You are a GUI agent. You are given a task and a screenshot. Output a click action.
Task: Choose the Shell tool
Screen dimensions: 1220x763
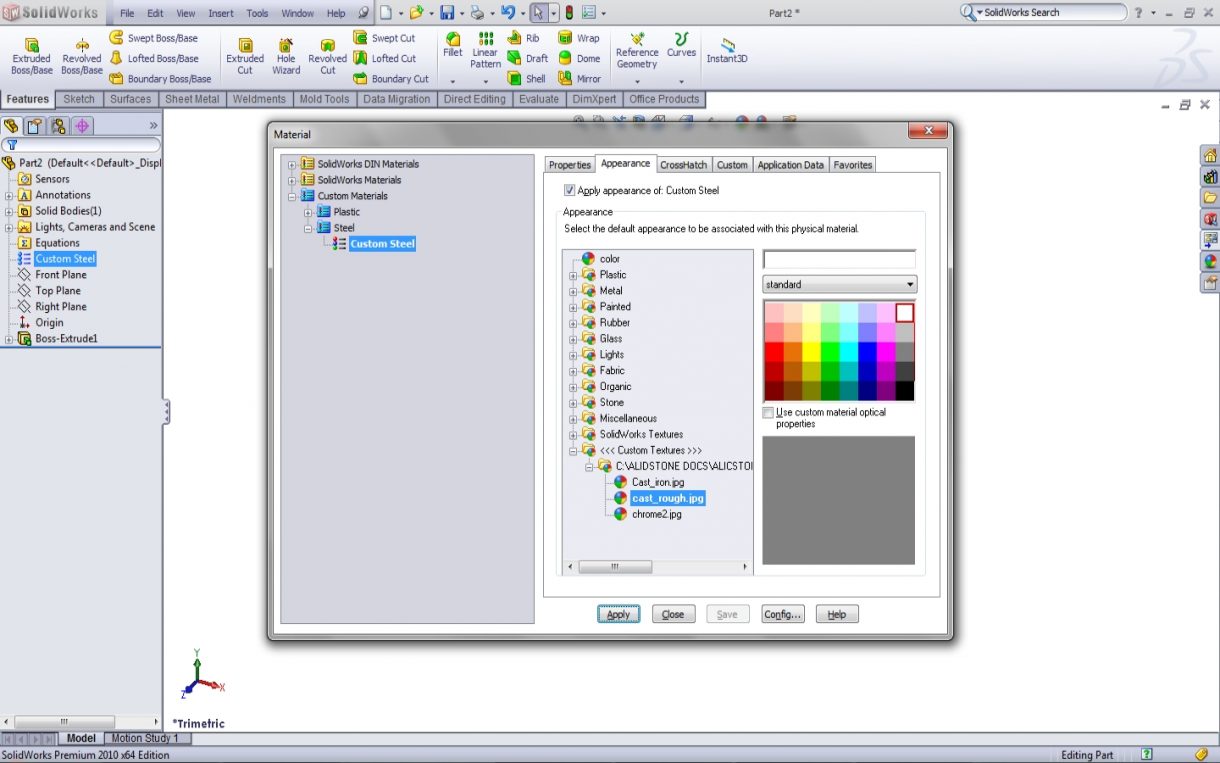pos(526,78)
